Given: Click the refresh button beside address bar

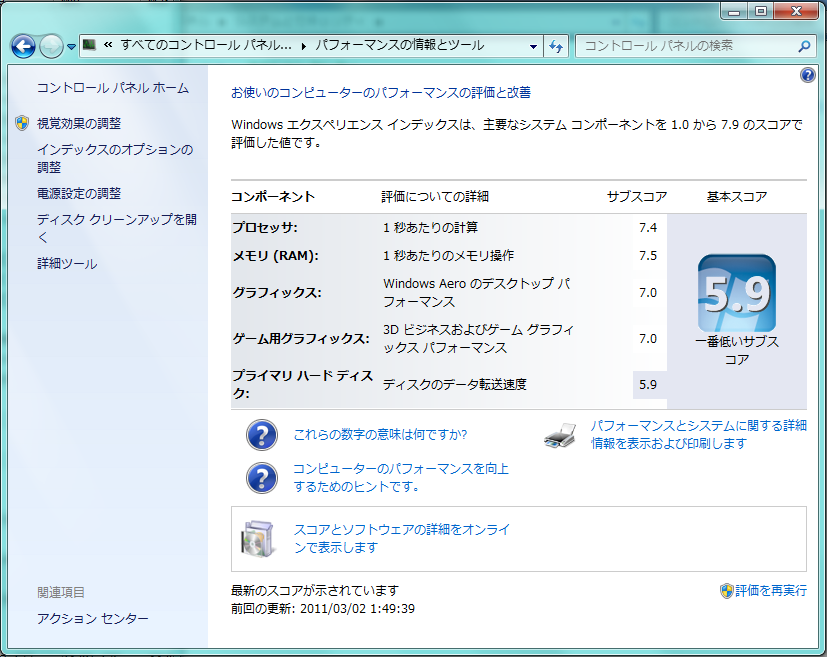Looking at the screenshot, I should click(556, 46).
